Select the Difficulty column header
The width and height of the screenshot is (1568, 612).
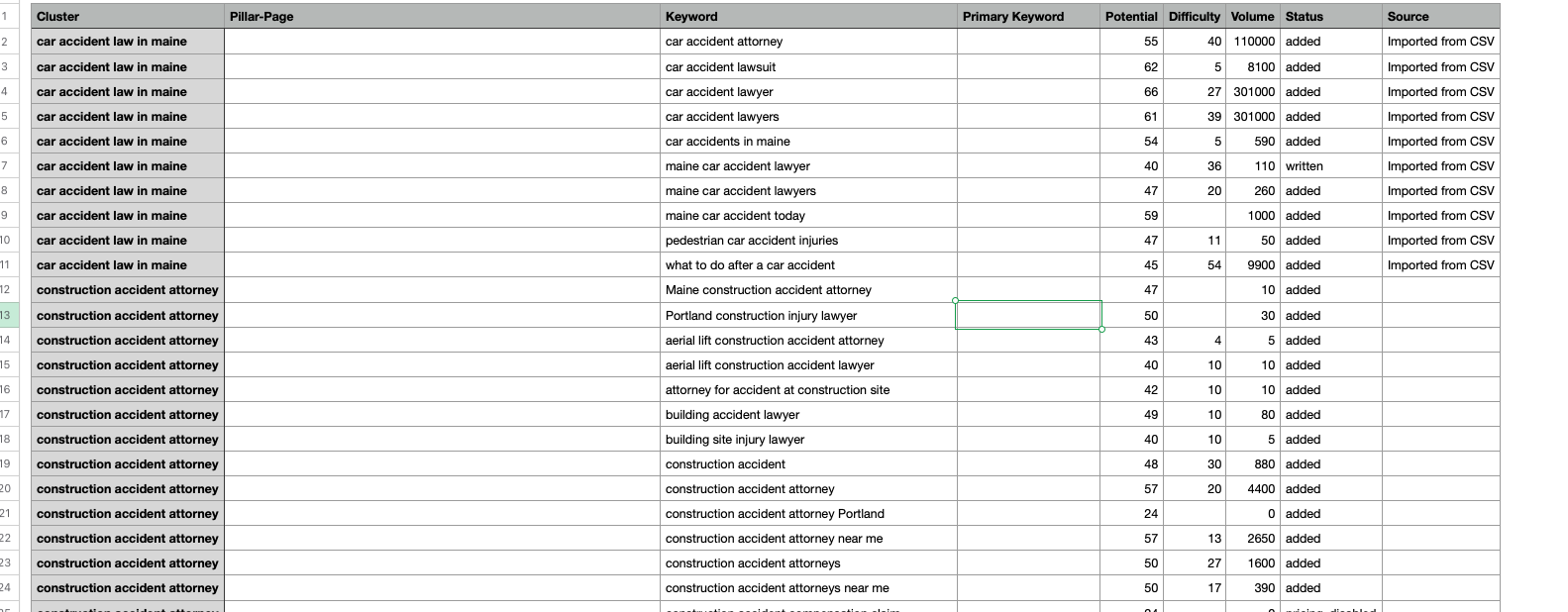pos(1194,17)
